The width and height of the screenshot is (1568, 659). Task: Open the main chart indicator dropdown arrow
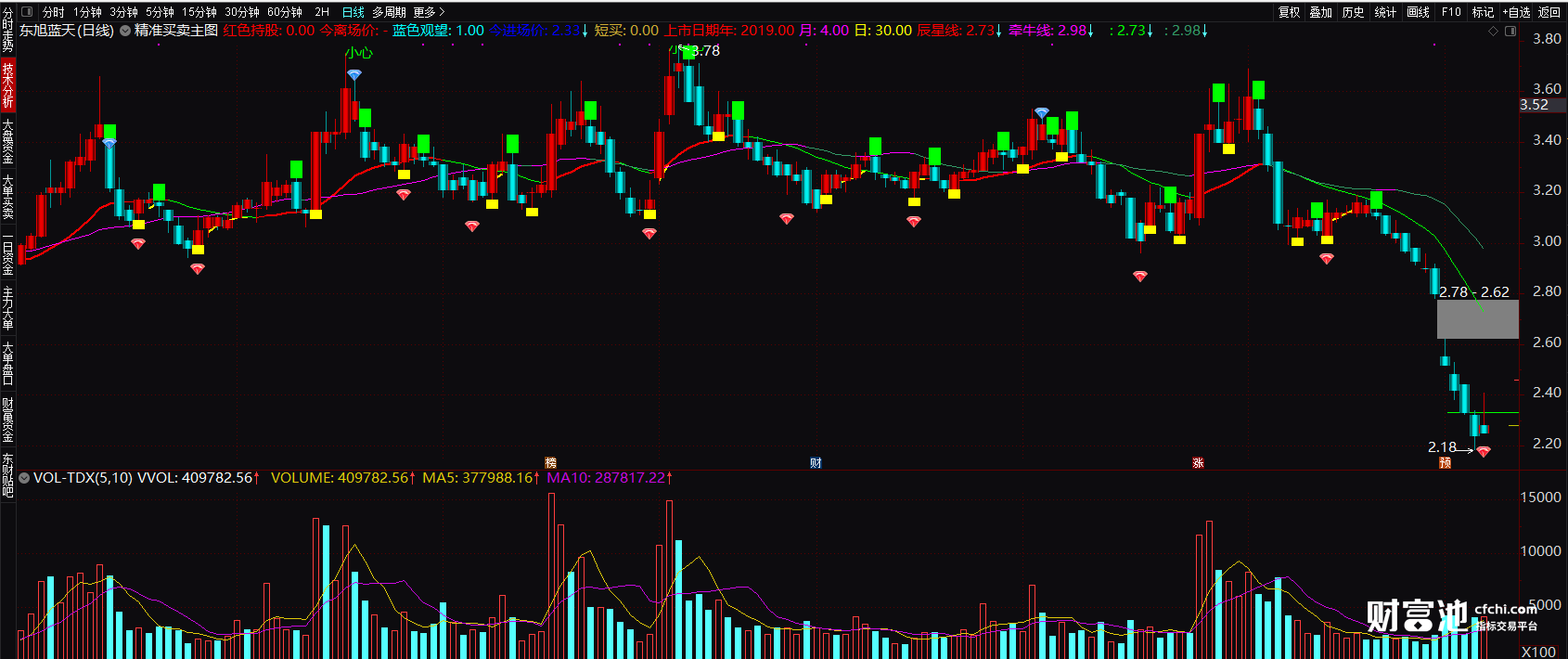pos(124,31)
